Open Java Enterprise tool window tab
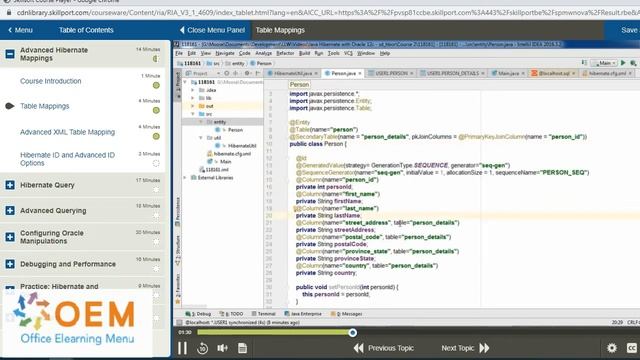Screen dimensions: 640x360 coord(303,314)
